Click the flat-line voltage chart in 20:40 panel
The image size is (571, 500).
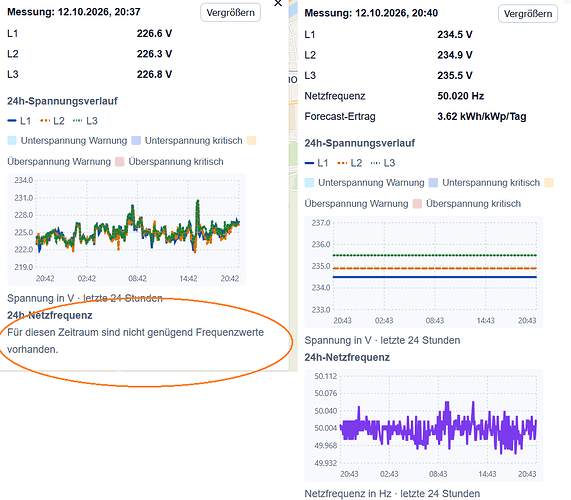pos(424,272)
